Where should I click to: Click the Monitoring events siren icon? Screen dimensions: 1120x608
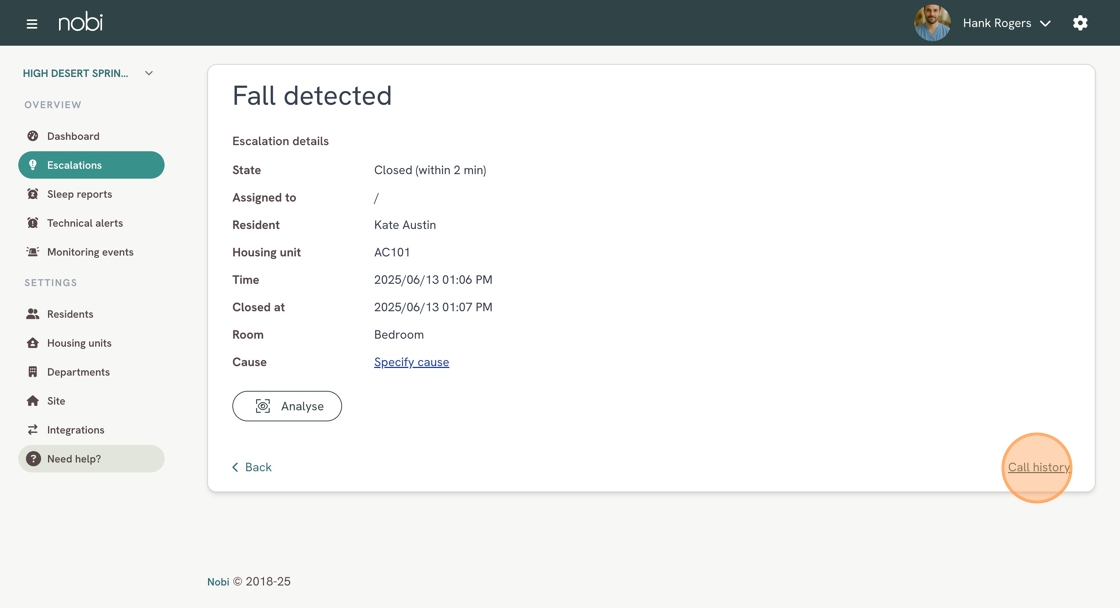tap(33, 251)
